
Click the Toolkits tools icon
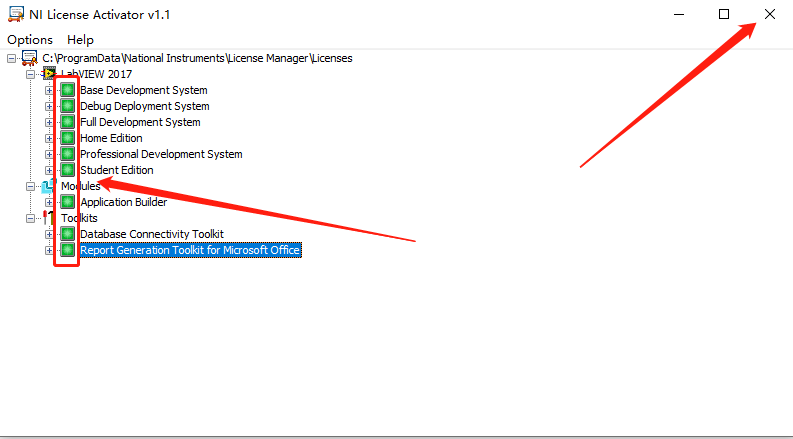tap(48, 218)
